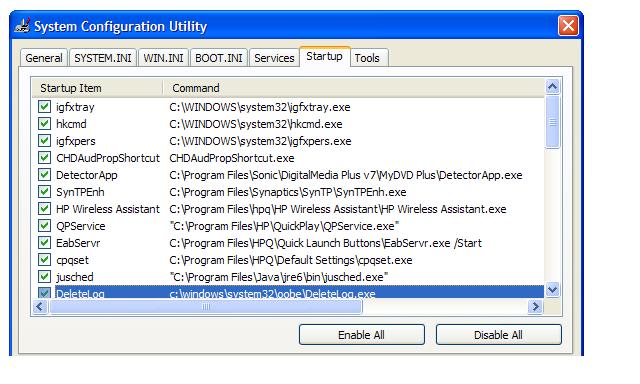The height and width of the screenshot is (384, 640).
Task: Select the jusched item name
Action: [75, 277]
